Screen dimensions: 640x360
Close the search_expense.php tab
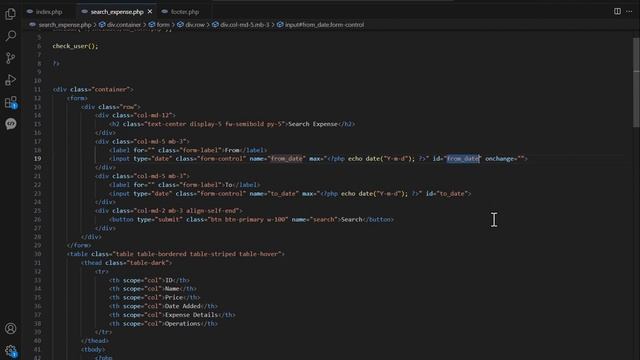pos(150,12)
